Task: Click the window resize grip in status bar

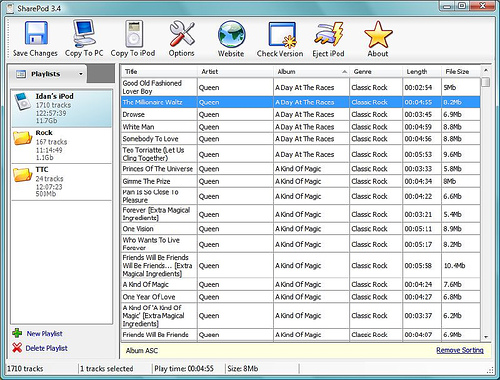Action: (490, 370)
